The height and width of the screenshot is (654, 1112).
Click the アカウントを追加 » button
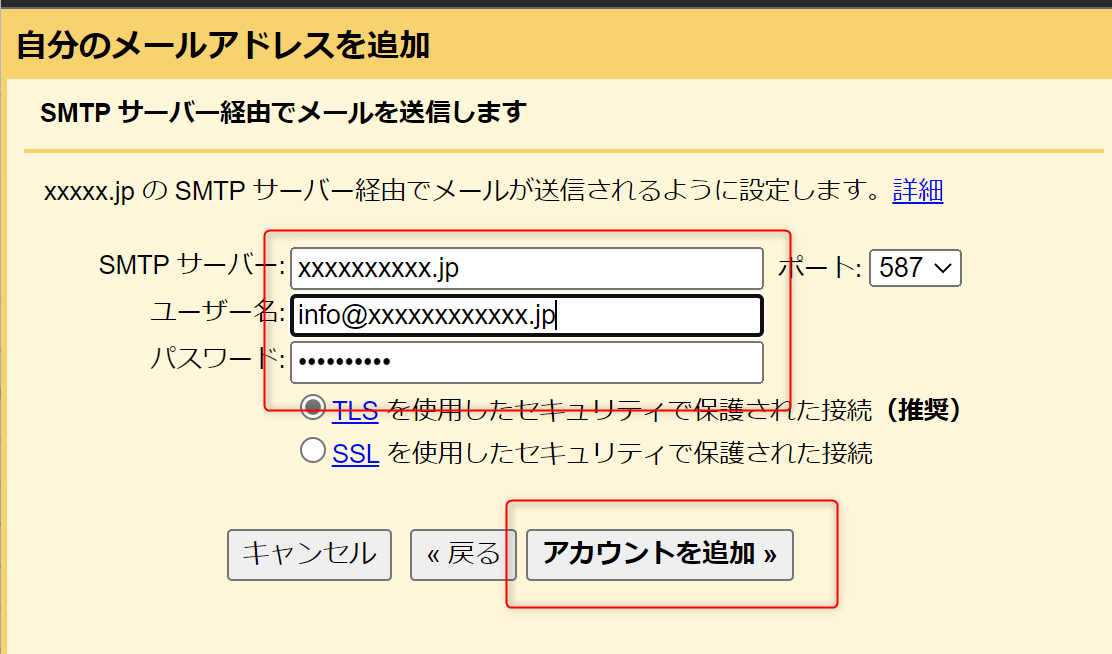pyautogui.click(x=660, y=555)
